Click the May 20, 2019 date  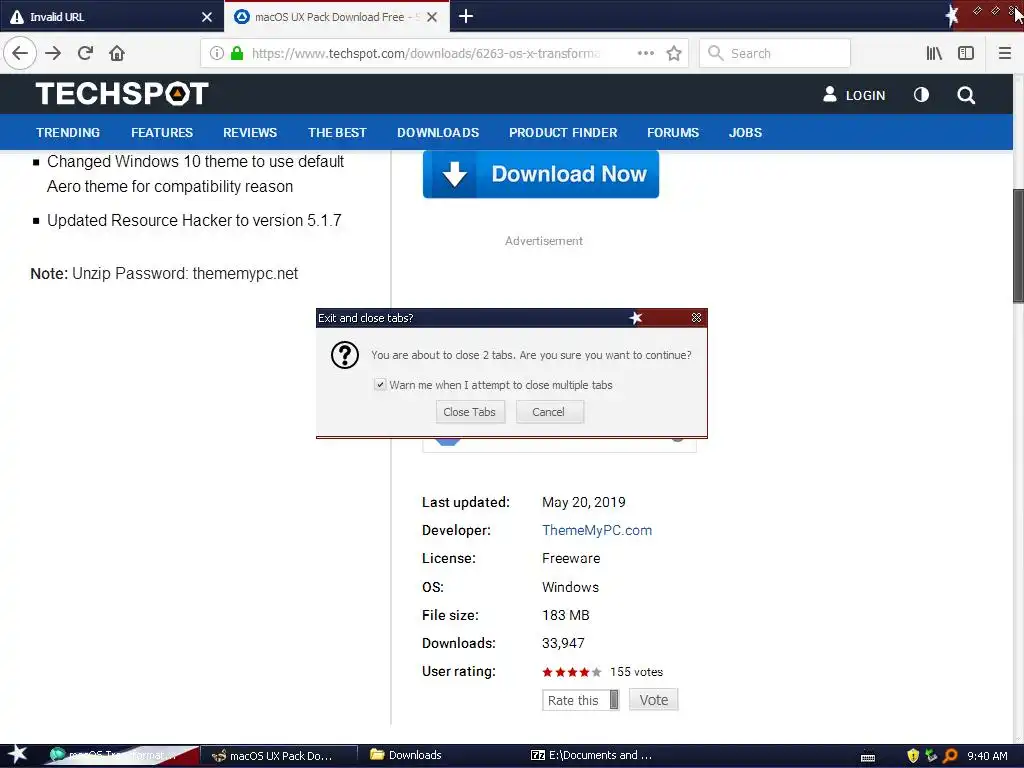pyautogui.click(x=584, y=502)
